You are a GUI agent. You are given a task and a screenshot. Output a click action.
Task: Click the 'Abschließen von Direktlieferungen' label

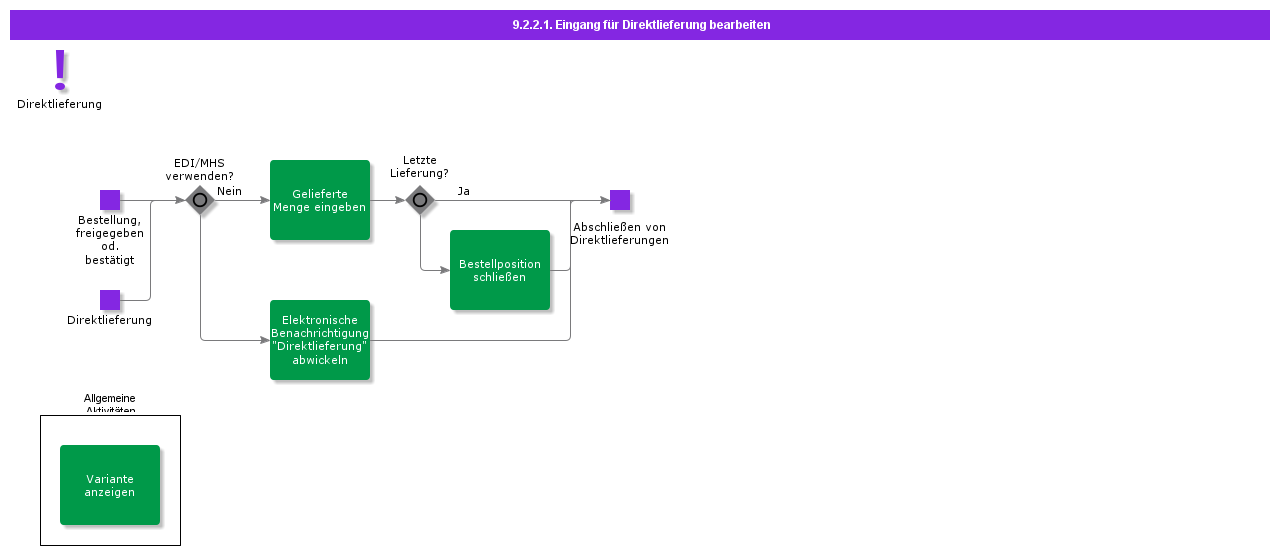pyautogui.click(x=620, y=234)
